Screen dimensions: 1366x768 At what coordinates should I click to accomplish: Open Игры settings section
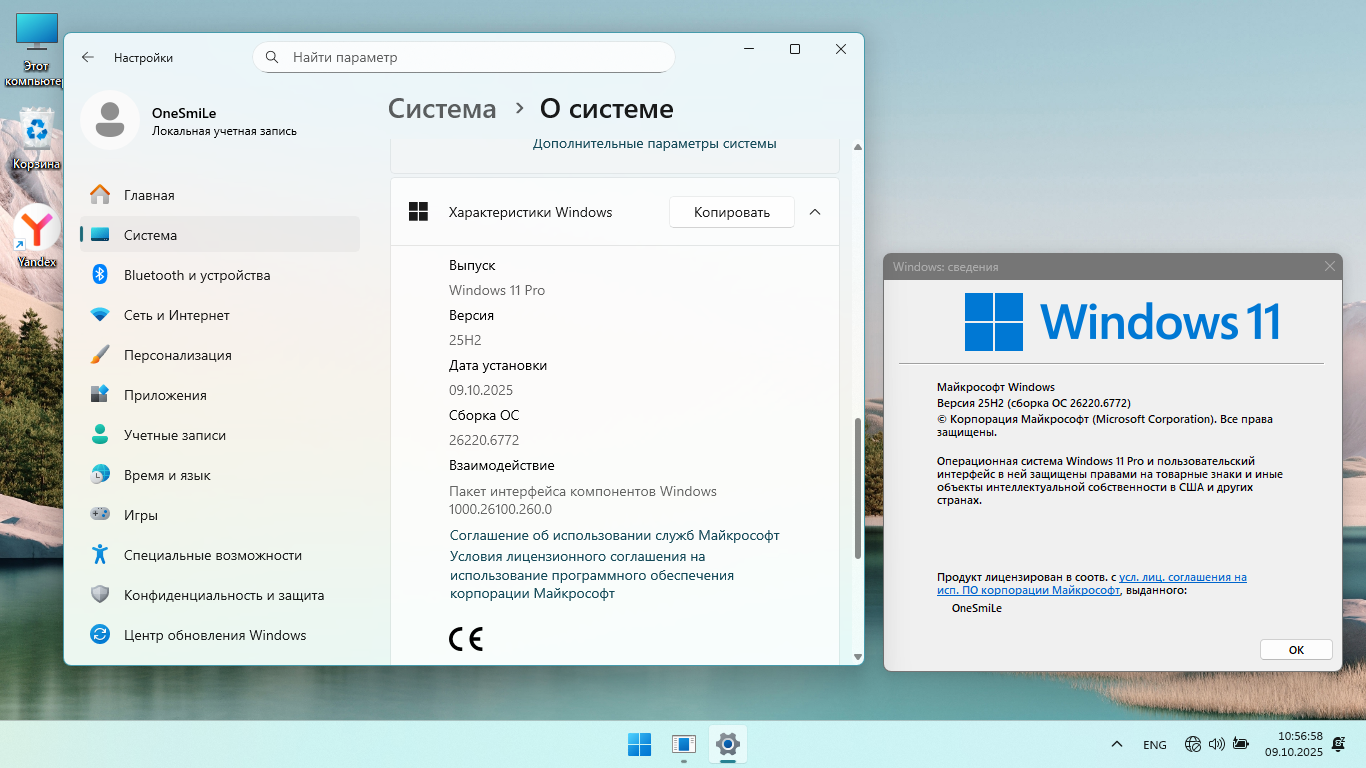coord(140,515)
